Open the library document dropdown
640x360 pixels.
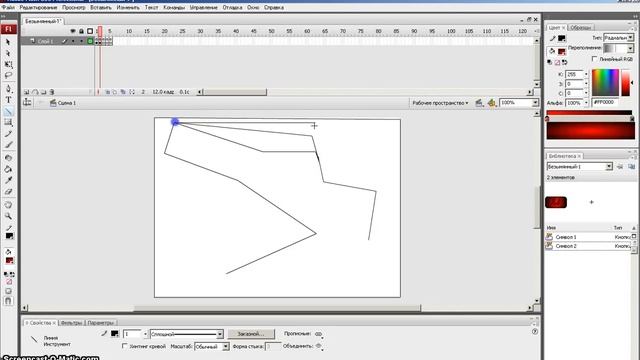[609, 167]
